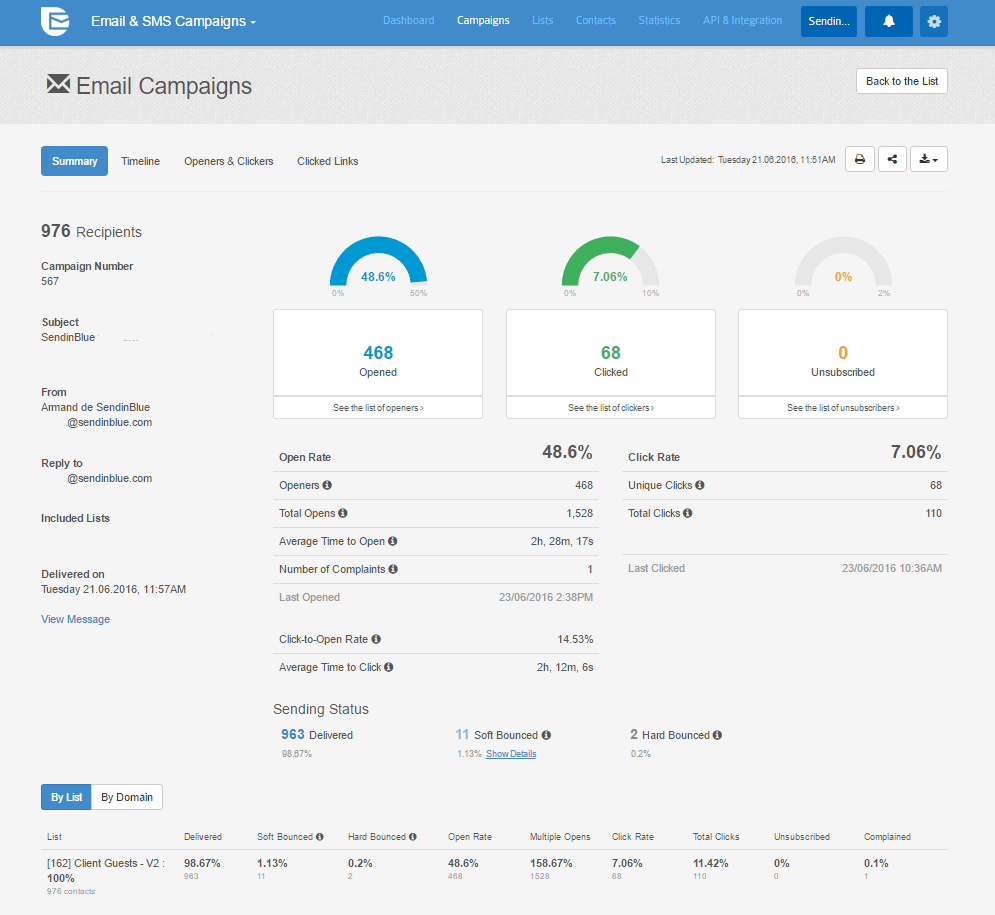Click the Complained column header
995x915 pixels.
click(x=887, y=836)
